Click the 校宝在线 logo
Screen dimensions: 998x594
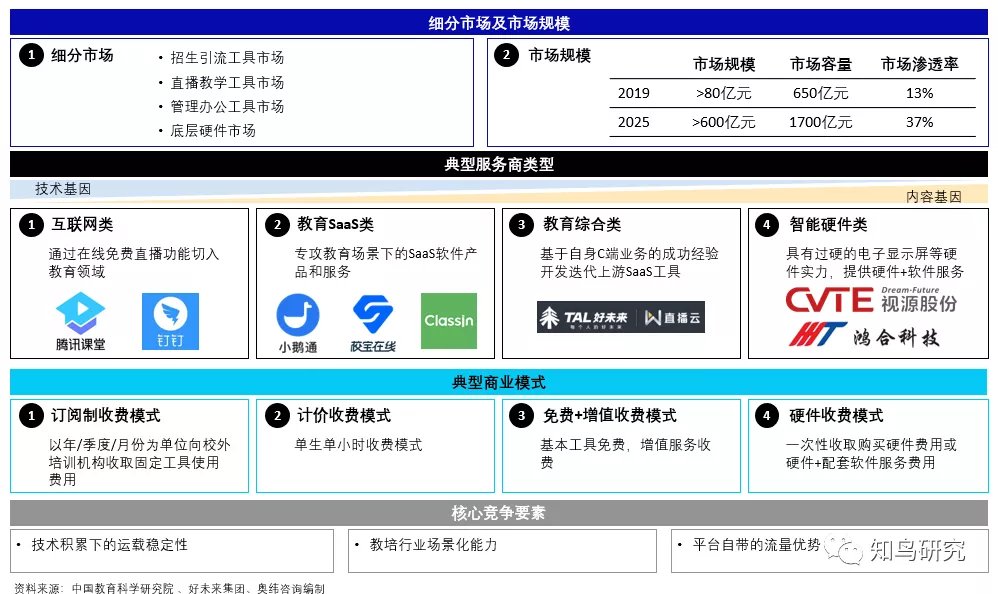point(372,324)
